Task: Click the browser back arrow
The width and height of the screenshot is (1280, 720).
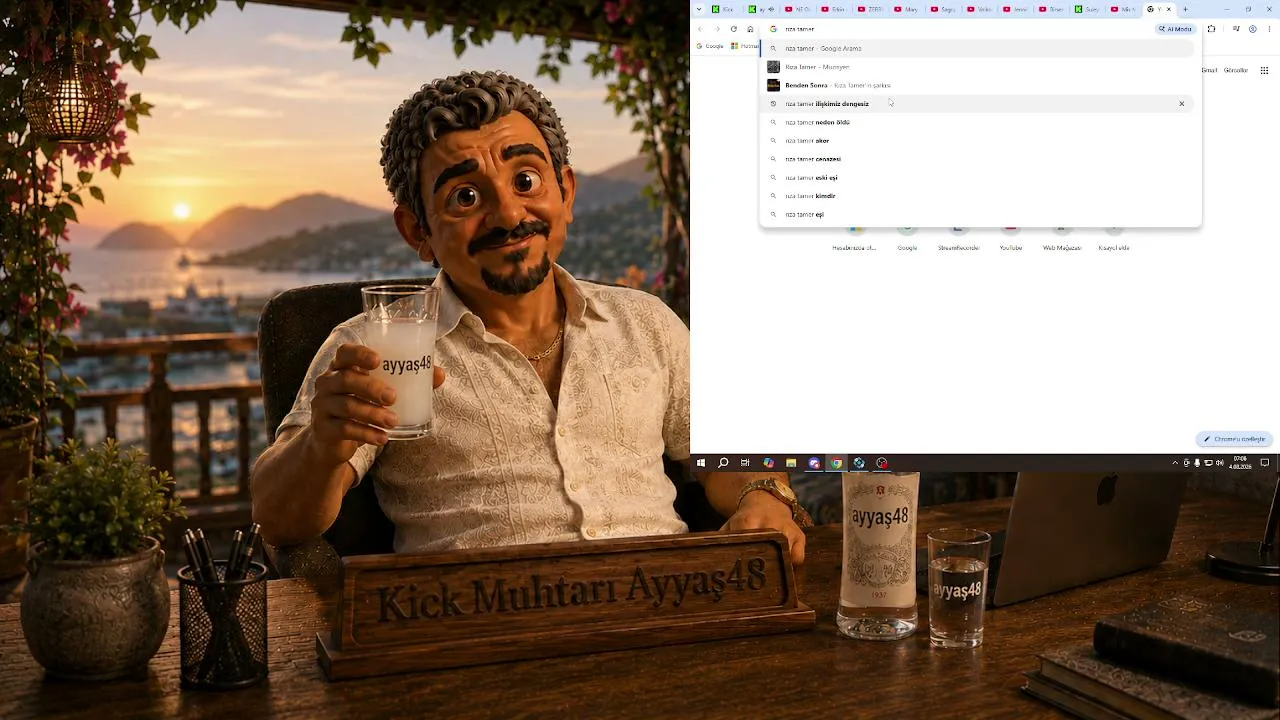Action: tap(700, 29)
